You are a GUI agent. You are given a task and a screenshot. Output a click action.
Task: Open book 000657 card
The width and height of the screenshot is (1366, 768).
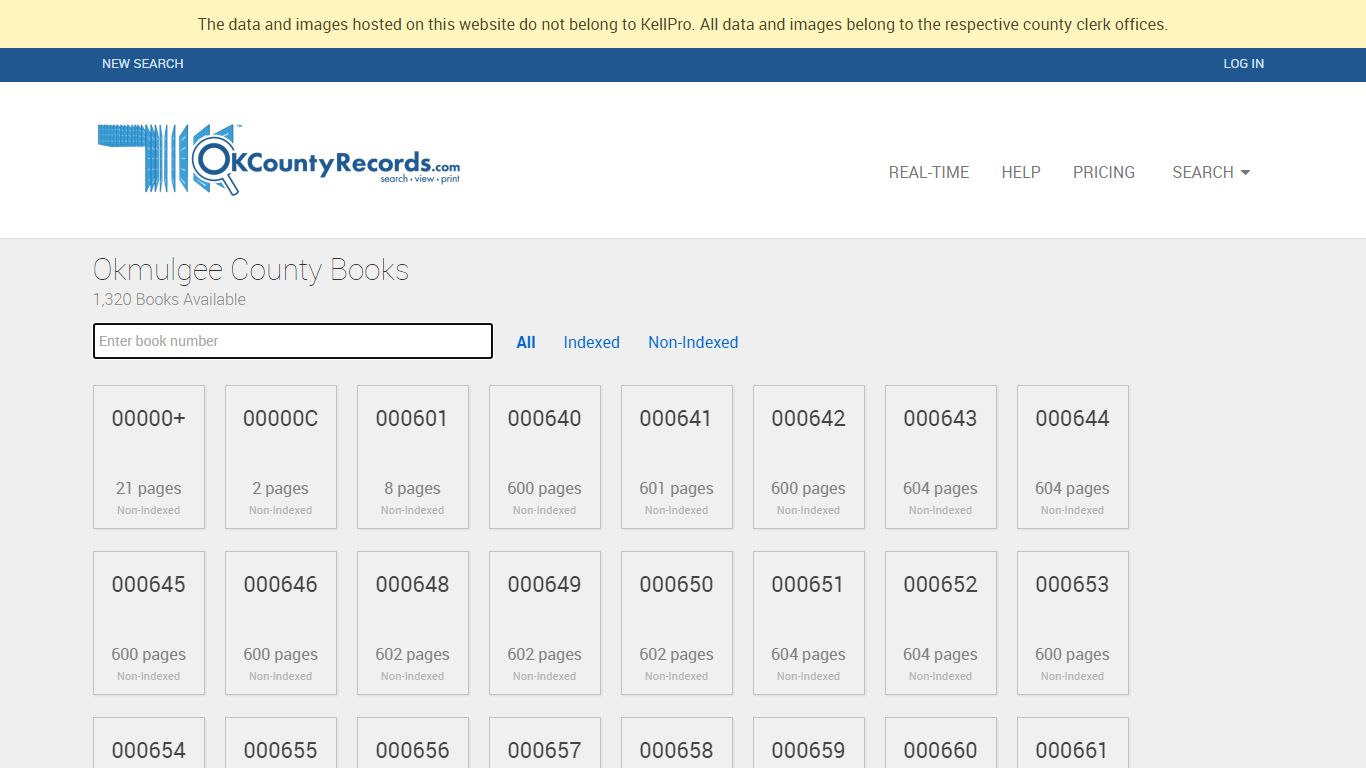(x=545, y=743)
